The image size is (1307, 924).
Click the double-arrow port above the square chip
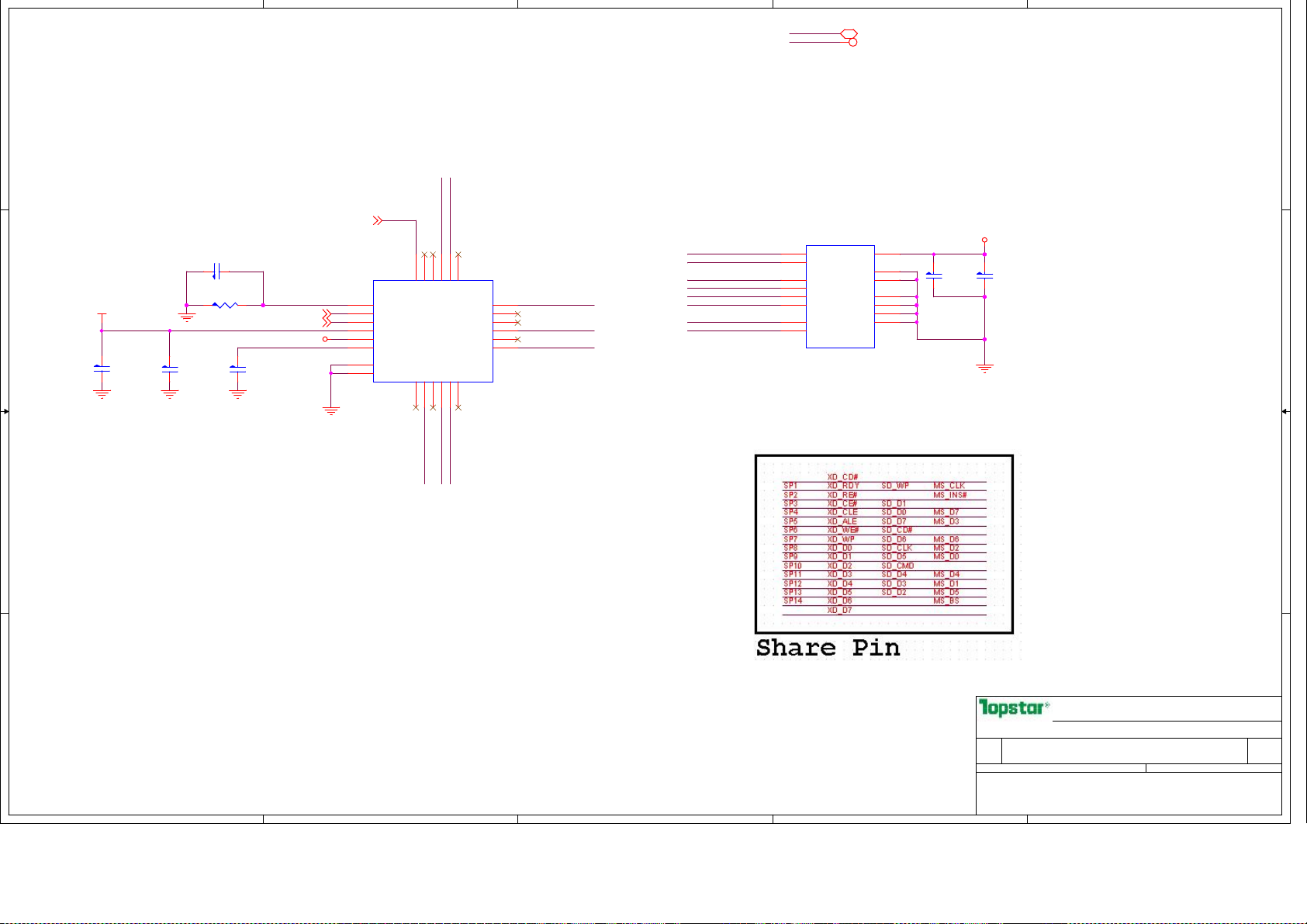coord(378,221)
